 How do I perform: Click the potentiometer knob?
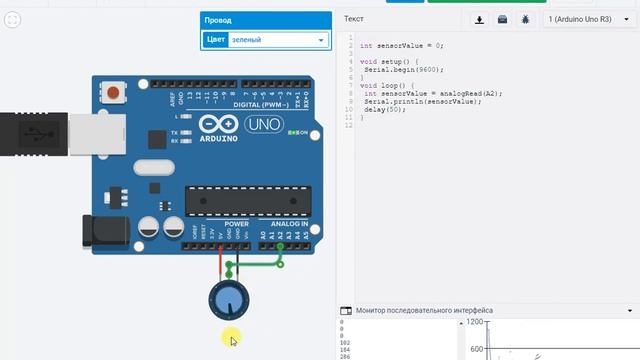tap(229, 301)
